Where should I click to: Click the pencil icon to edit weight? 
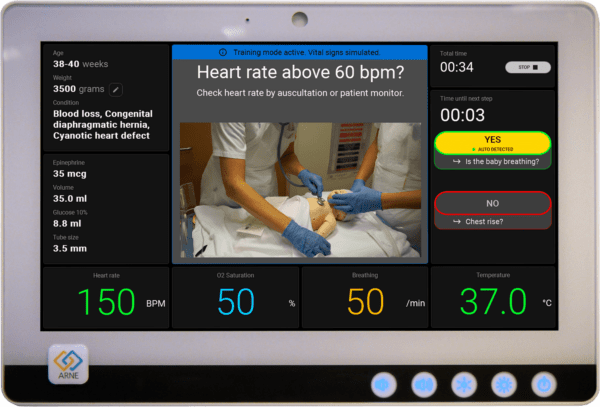[116, 89]
